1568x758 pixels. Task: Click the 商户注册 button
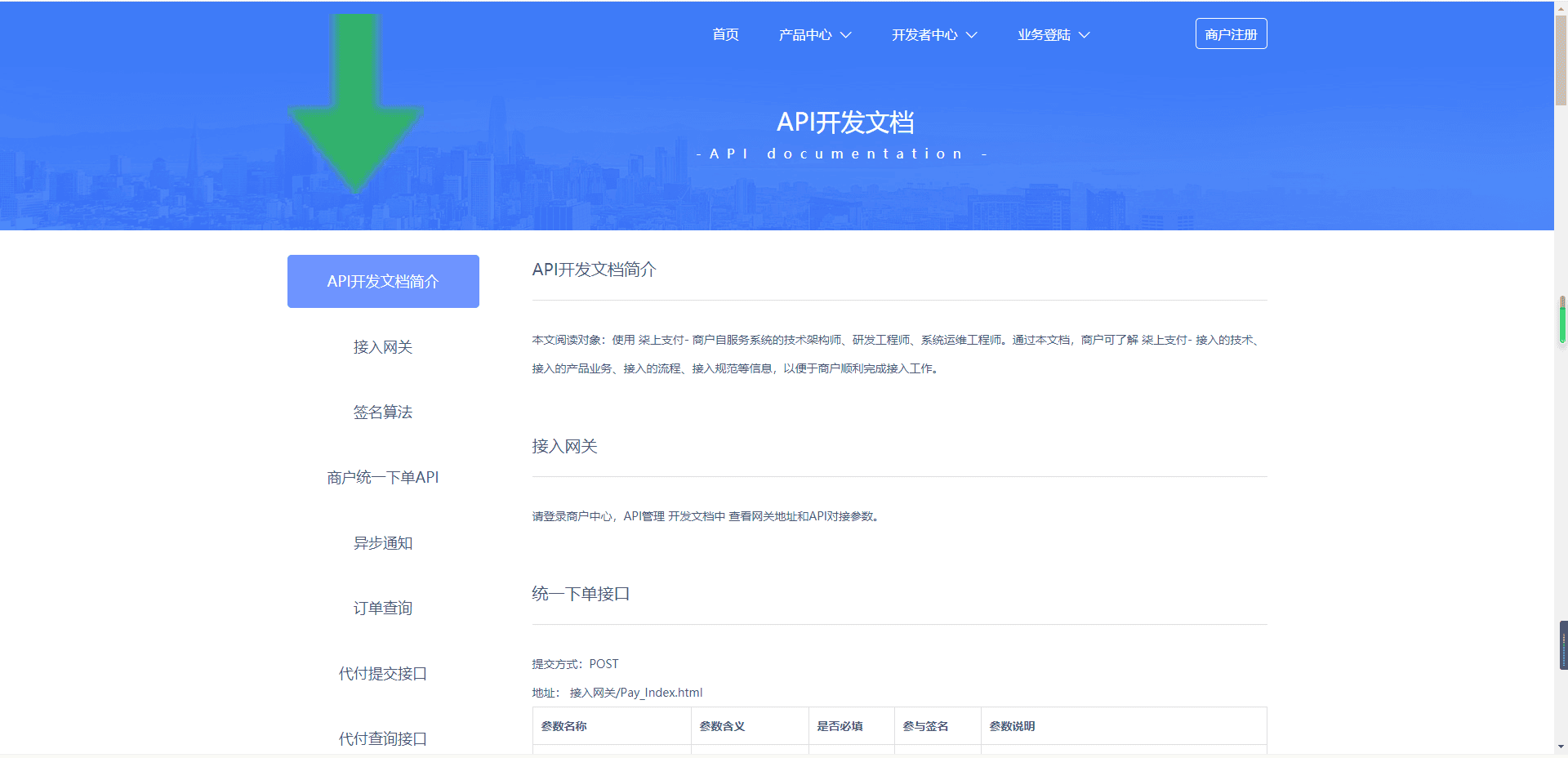1231,33
